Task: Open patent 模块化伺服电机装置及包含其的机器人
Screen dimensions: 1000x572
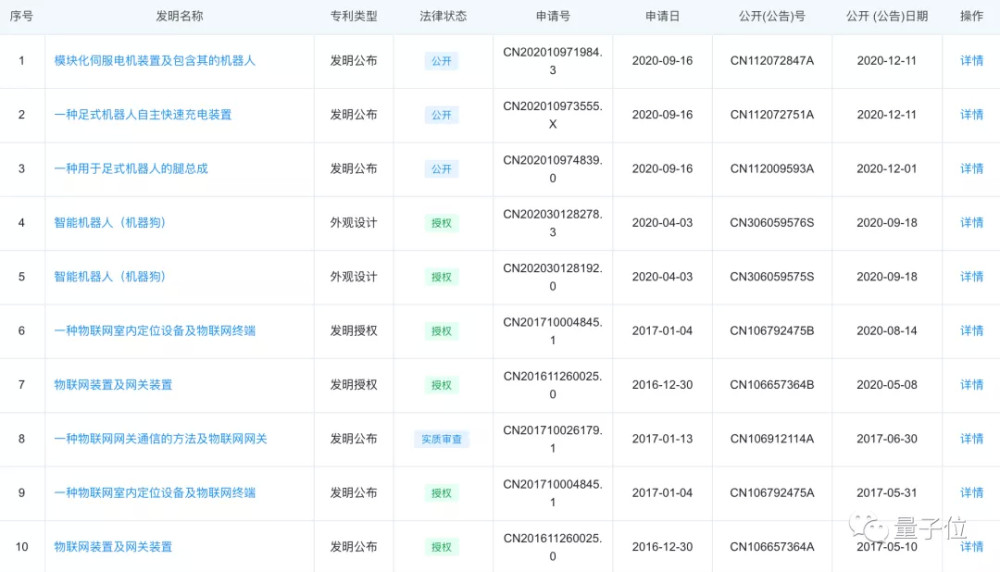Action: click(x=154, y=61)
